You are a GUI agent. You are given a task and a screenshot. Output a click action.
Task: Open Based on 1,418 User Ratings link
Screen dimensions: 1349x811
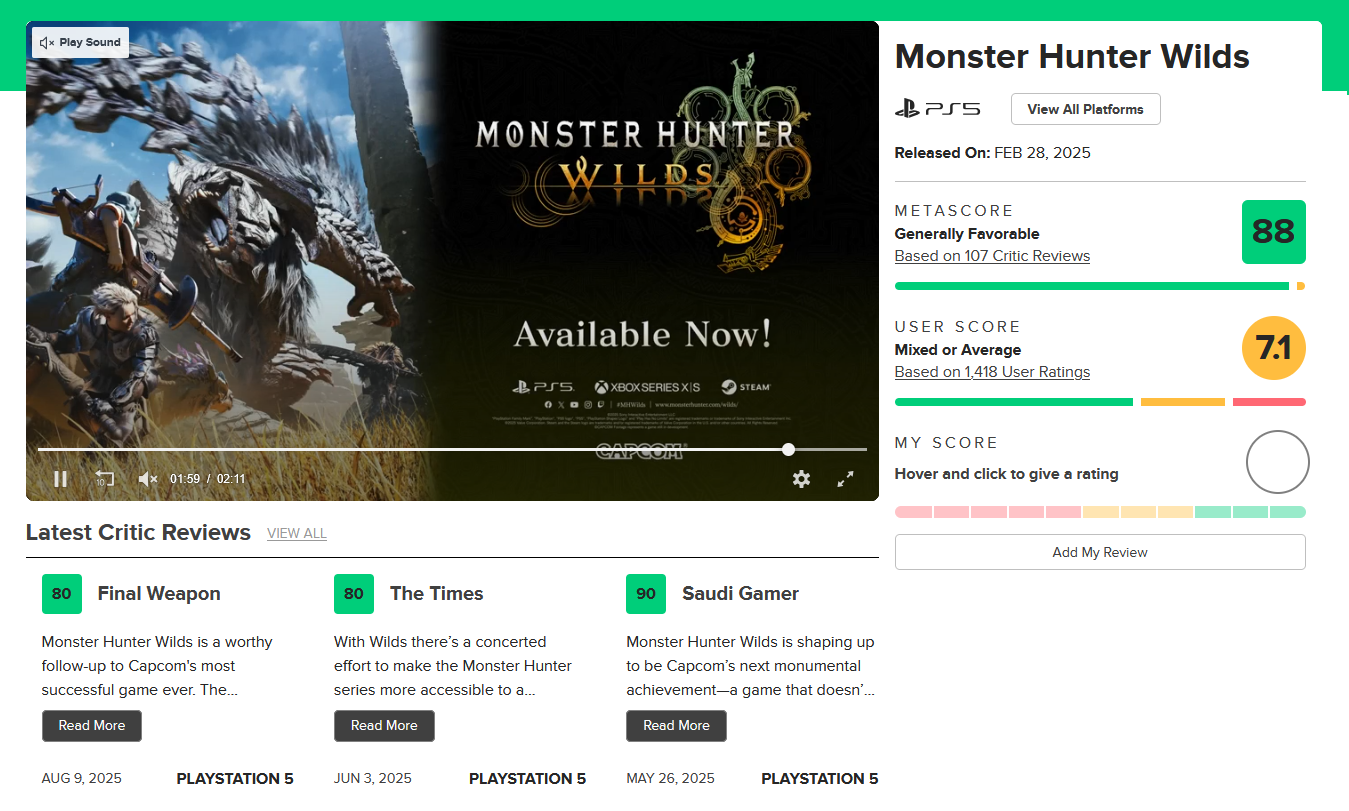(992, 372)
